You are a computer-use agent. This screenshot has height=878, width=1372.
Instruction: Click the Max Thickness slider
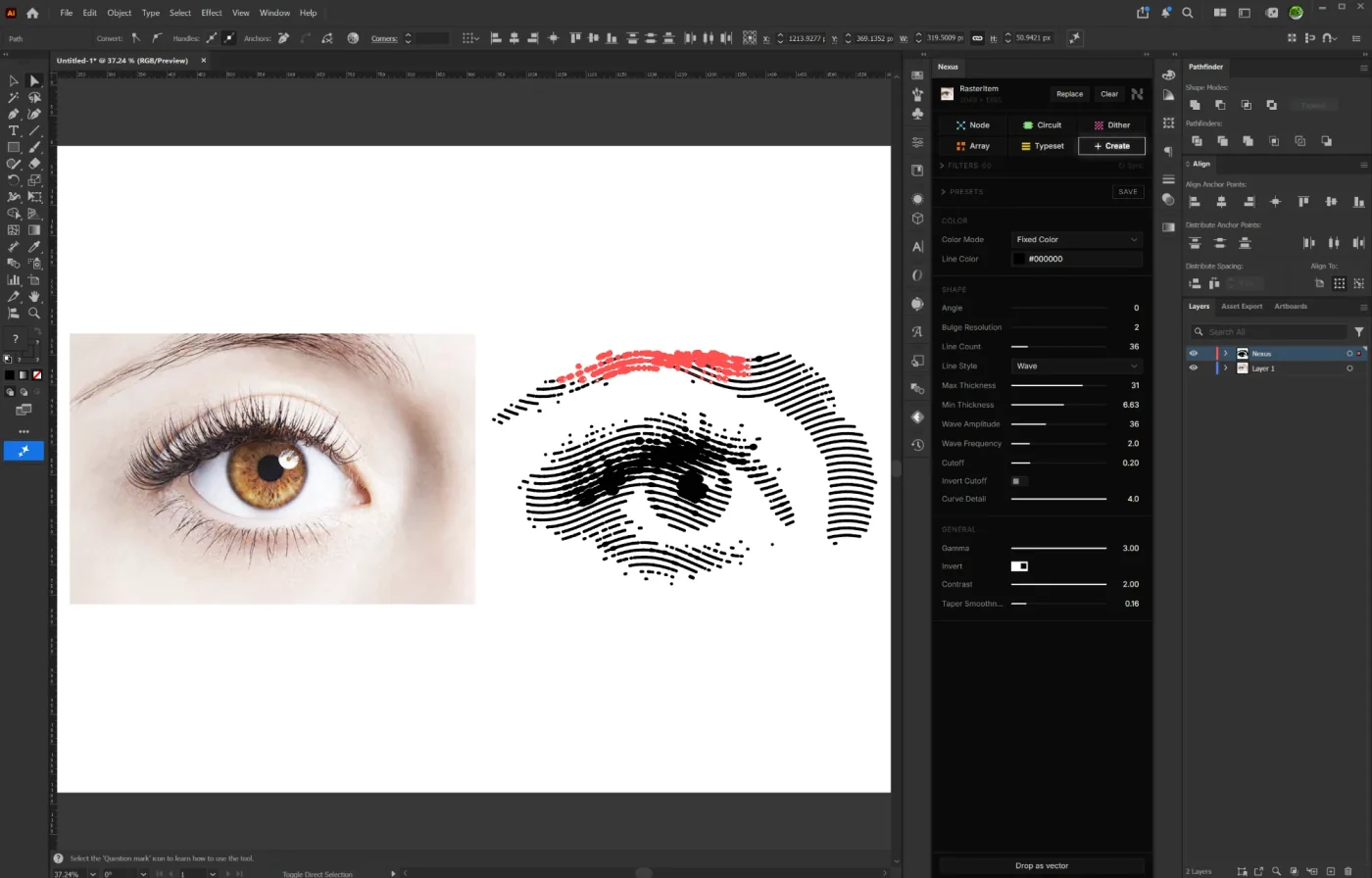pyautogui.click(x=1058, y=386)
